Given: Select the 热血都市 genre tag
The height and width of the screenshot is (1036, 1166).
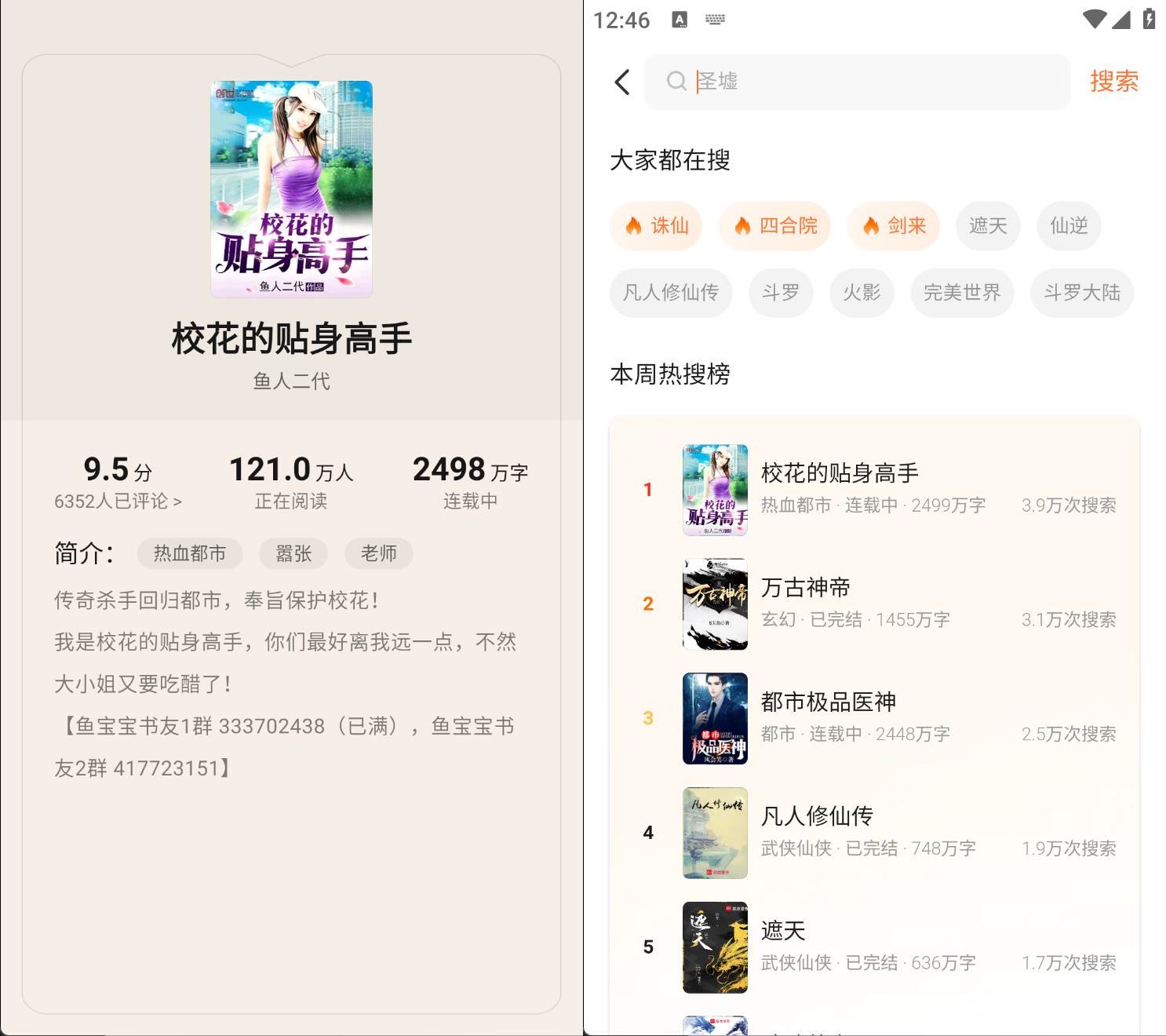Looking at the screenshot, I should (x=190, y=553).
